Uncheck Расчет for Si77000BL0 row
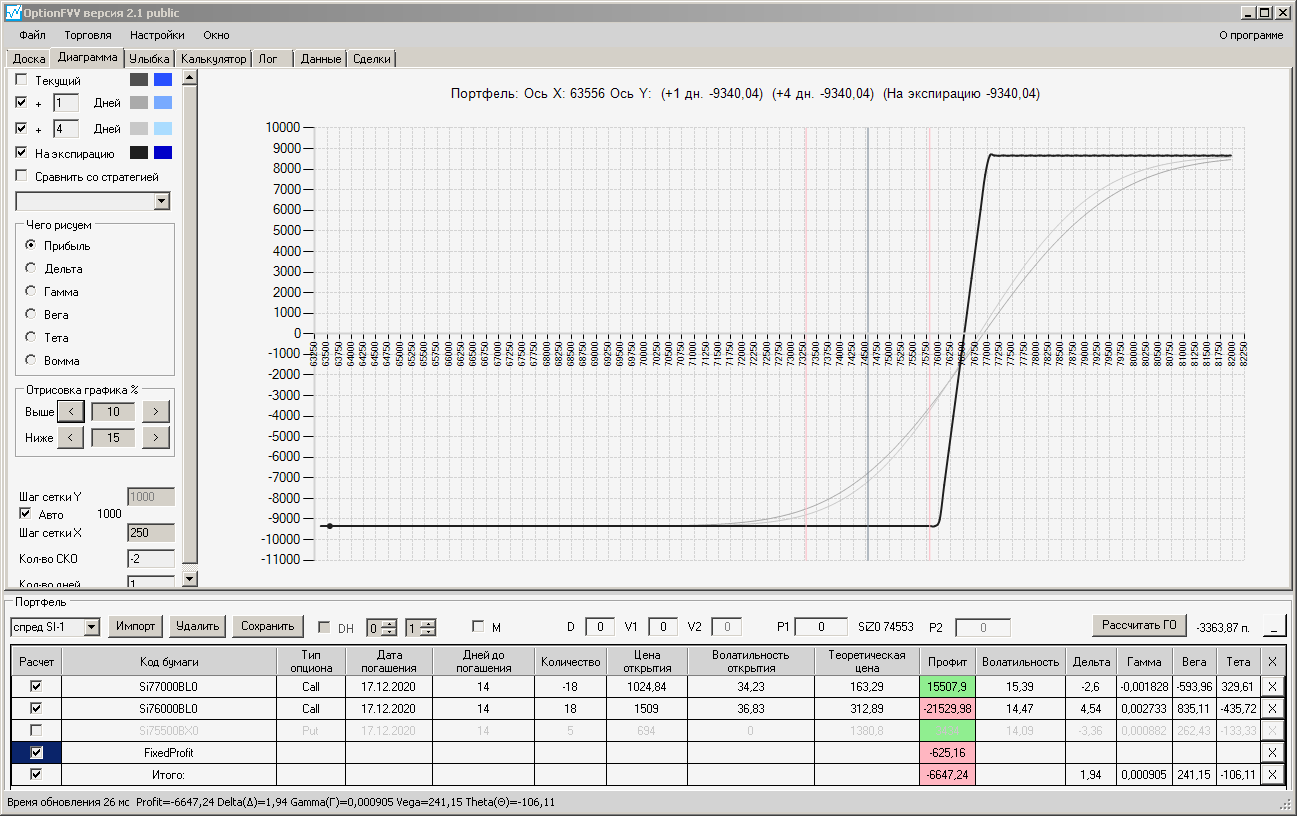 point(37,687)
